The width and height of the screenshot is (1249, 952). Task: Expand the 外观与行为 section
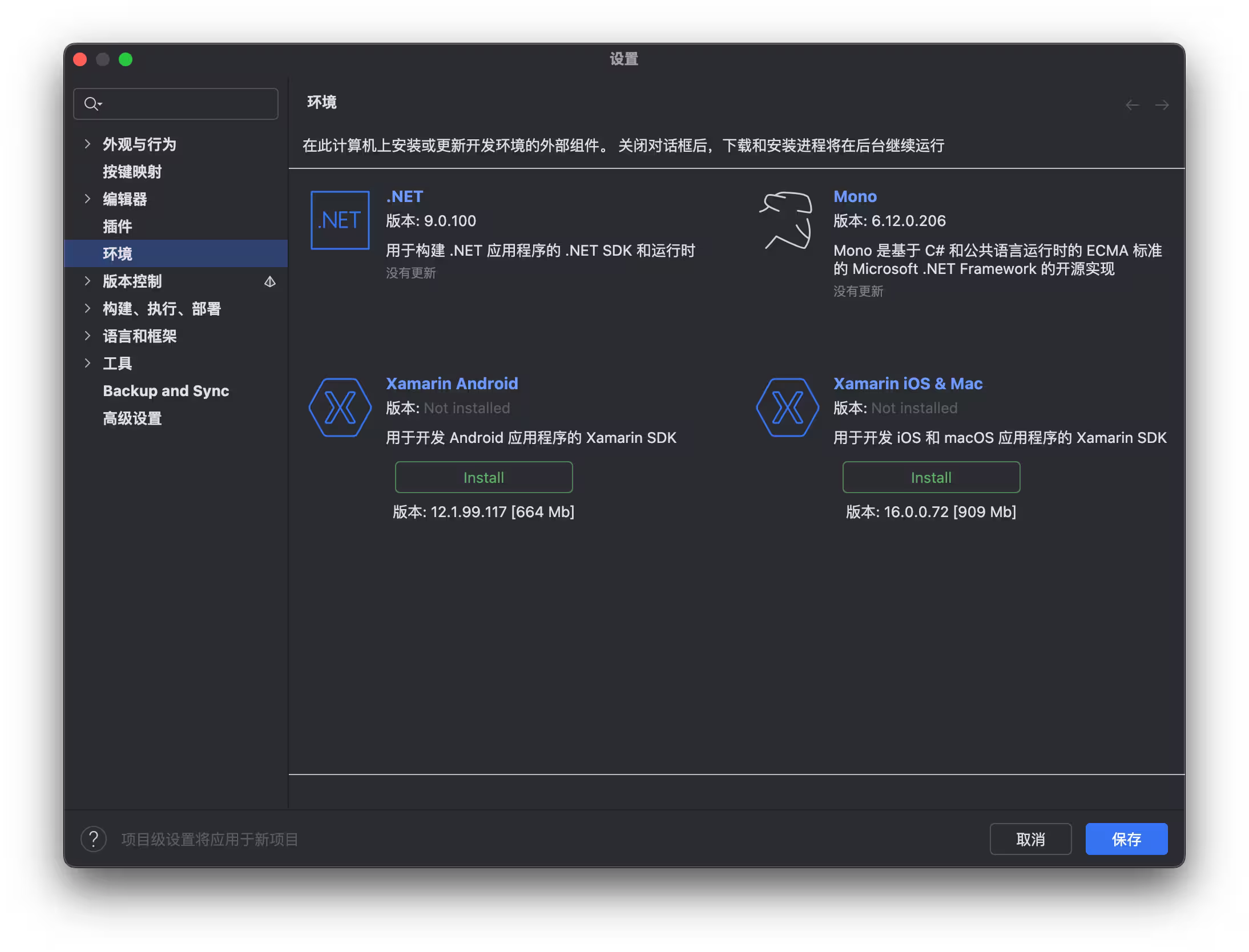coord(87,144)
